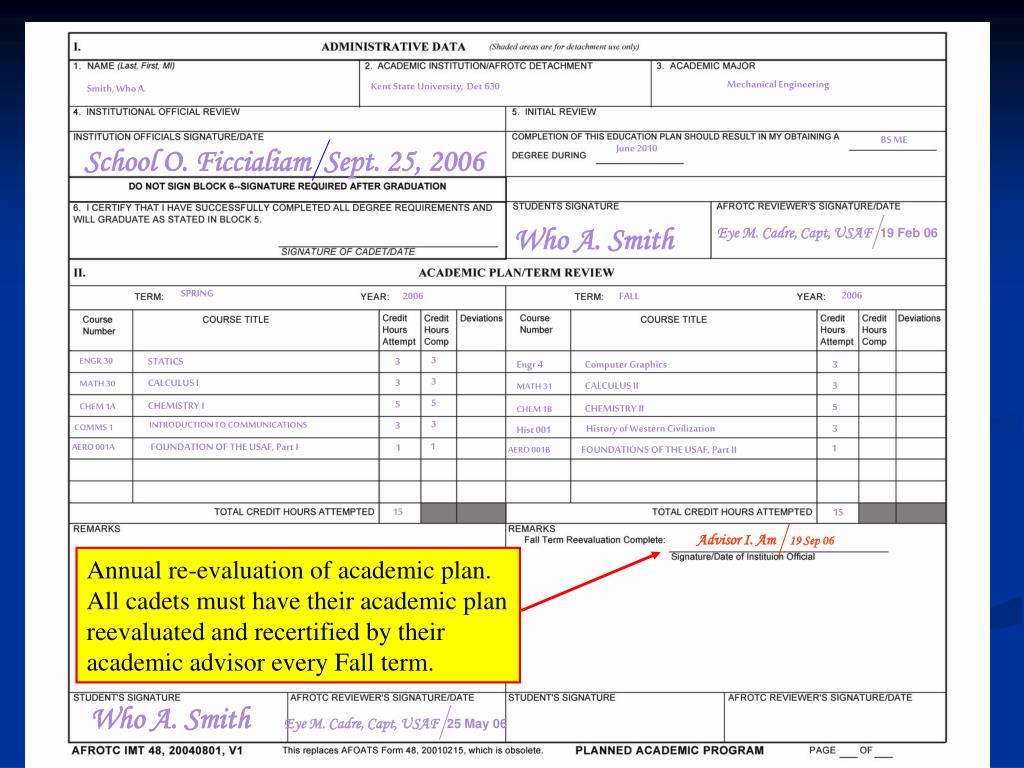Select the 'SPRING' term value
The height and width of the screenshot is (768, 1024).
point(197,293)
